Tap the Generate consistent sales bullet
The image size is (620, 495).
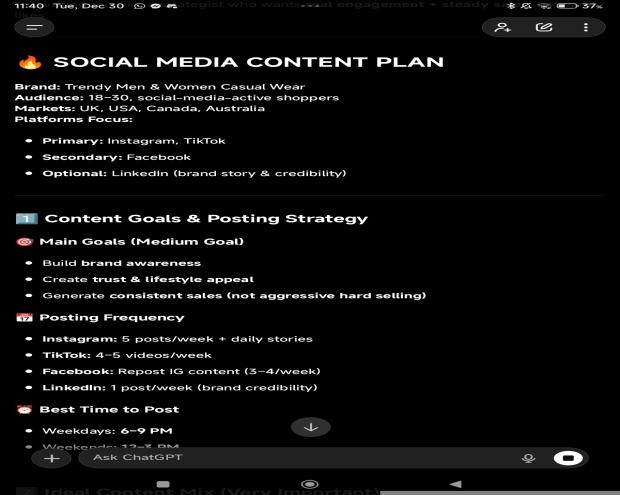click(x=234, y=296)
